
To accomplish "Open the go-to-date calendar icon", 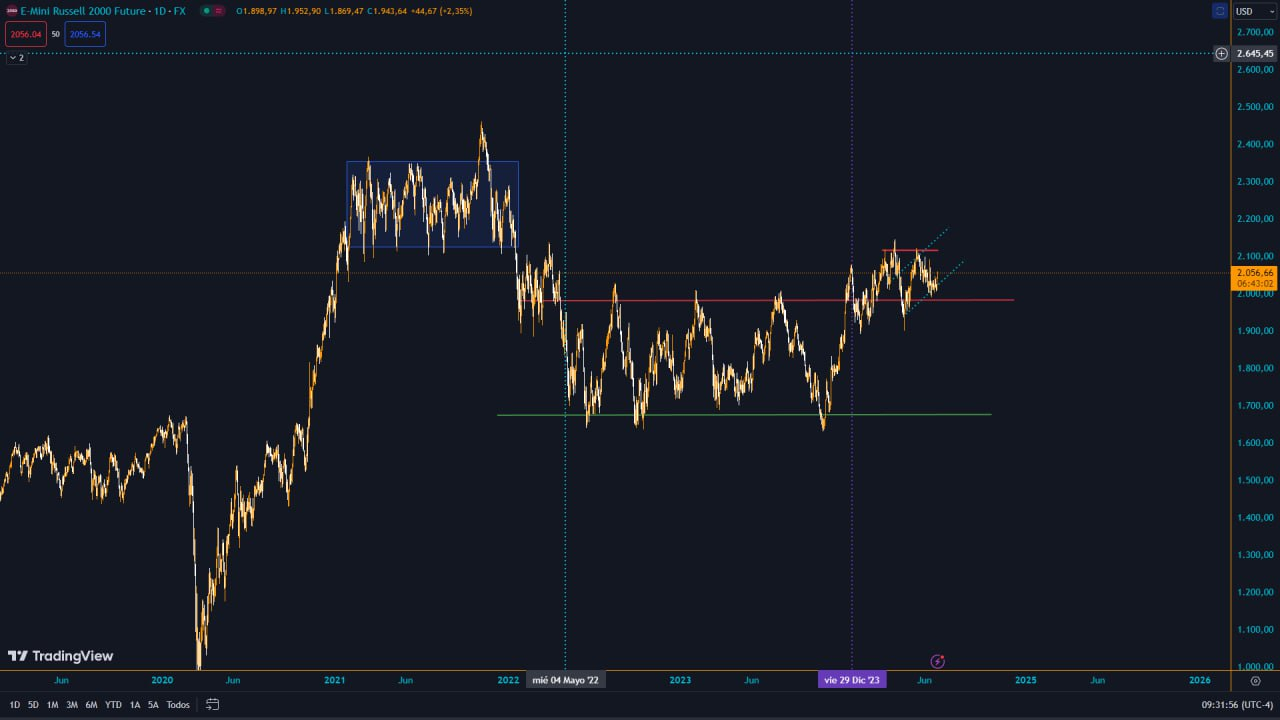I will point(212,705).
